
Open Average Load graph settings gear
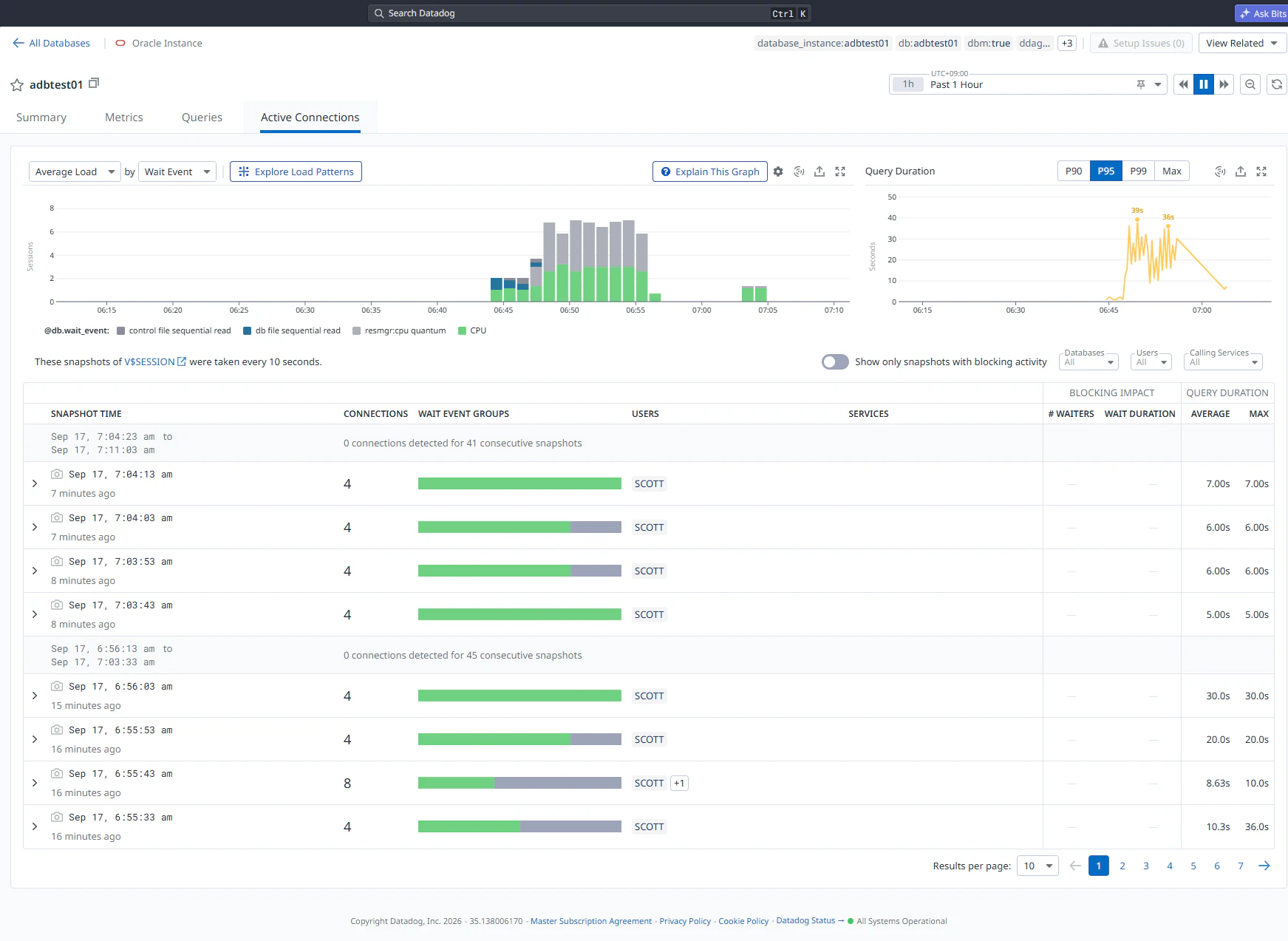[x=778, y=171]
